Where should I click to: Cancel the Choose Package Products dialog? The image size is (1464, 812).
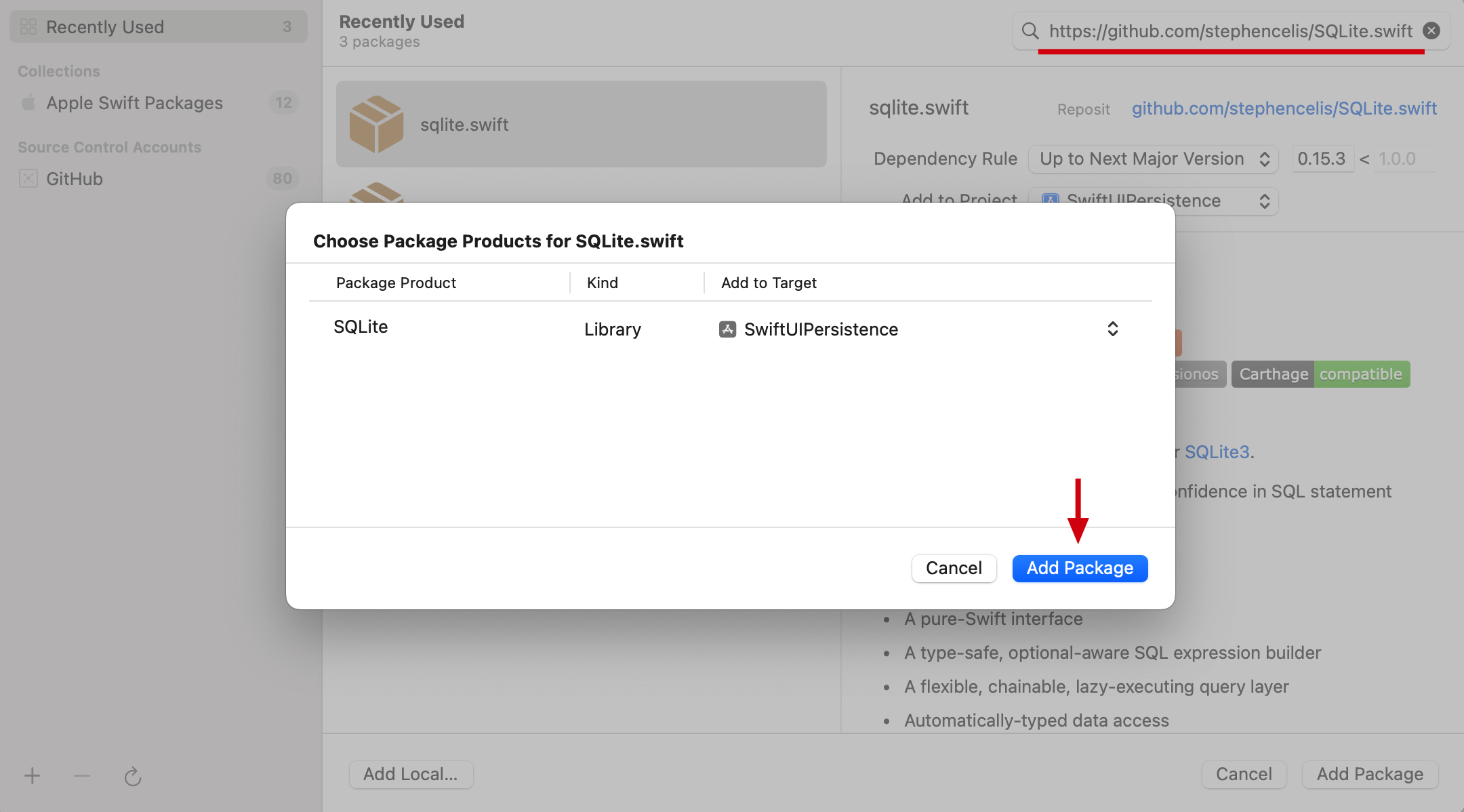click(x=954, y=568)
